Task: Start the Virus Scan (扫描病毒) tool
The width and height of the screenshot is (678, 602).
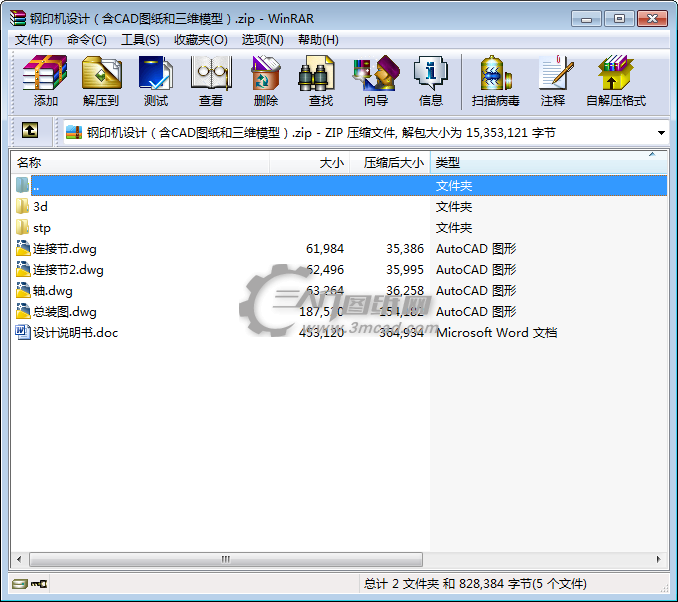Action: (496, 80)
